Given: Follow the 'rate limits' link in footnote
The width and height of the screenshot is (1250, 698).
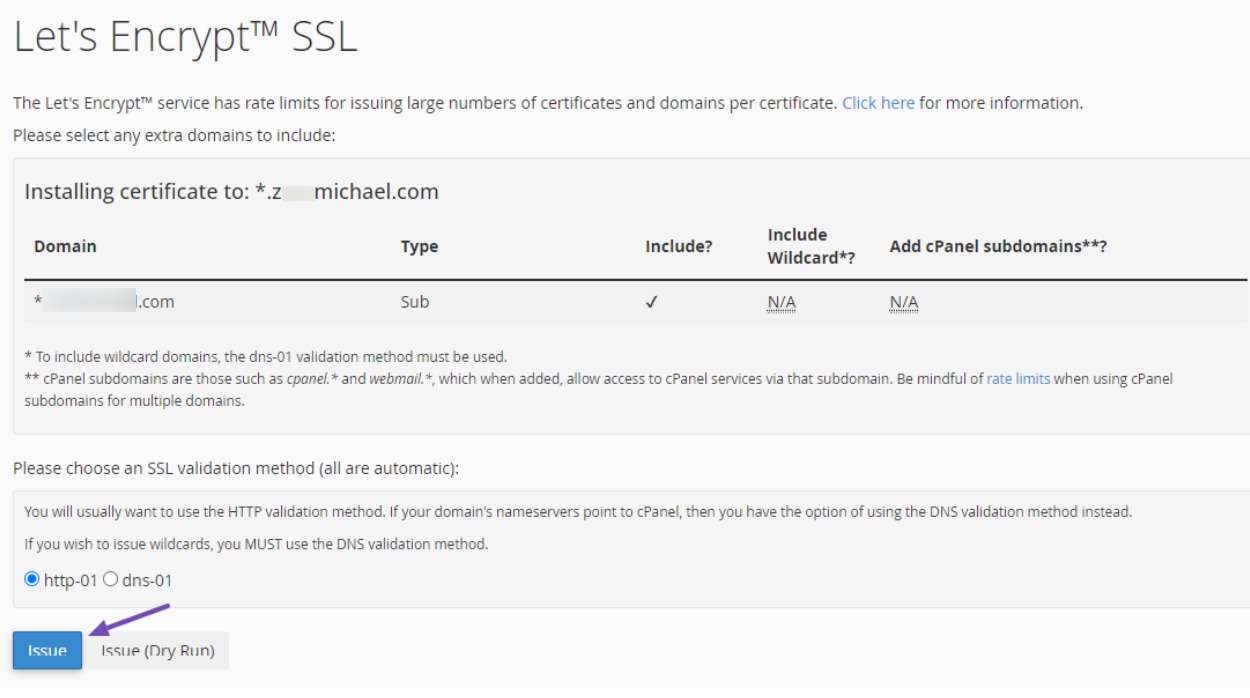Looking at the screenshot, I should 1018,379.
